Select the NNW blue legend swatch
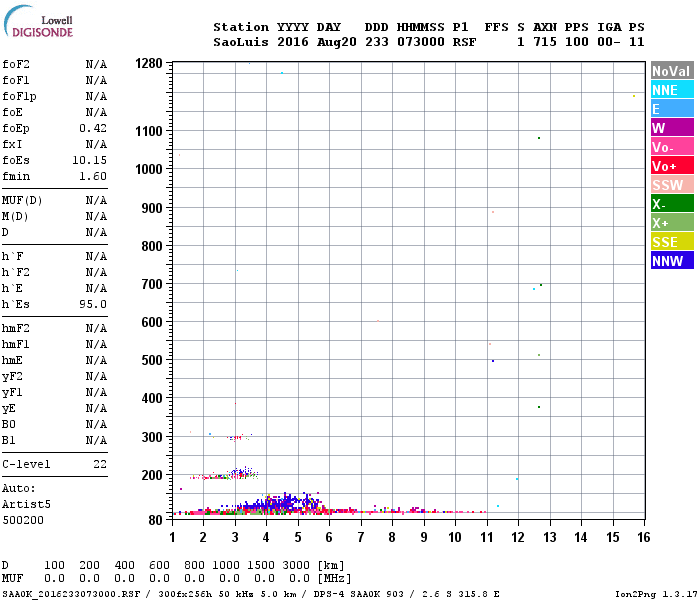The height and width of the screenshot is (600, 700). tap(671, 261)
